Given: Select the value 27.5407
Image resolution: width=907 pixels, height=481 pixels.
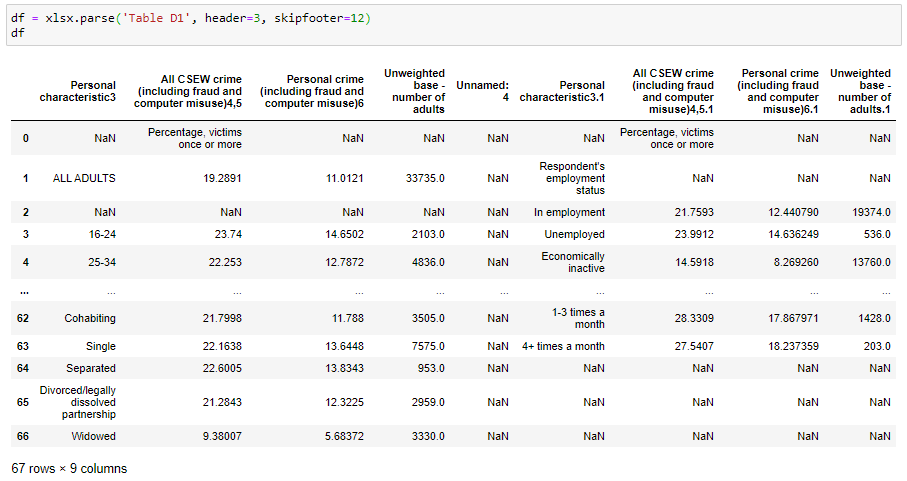Looking at the screenshot, I should click(x=694, y=346).
